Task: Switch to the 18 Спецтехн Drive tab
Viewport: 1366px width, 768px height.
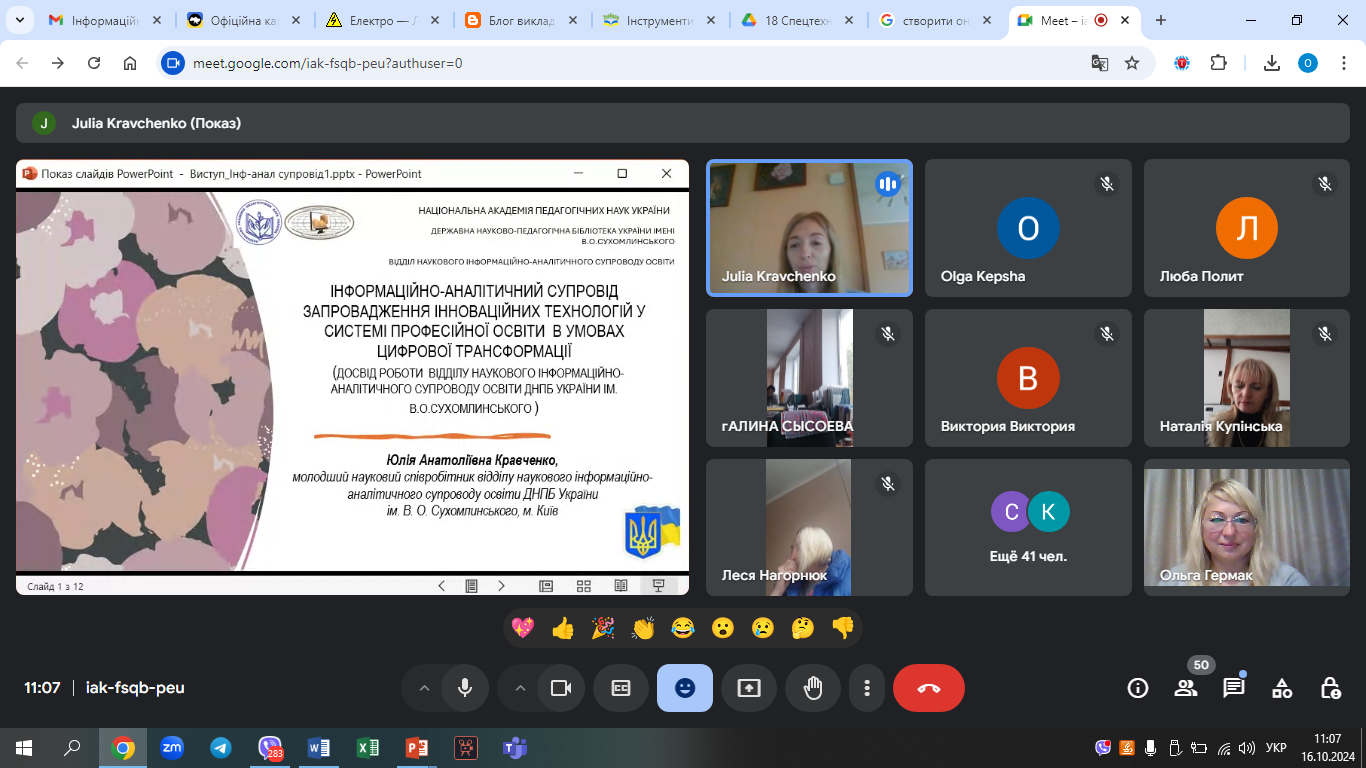Action: tap(791, 20)
